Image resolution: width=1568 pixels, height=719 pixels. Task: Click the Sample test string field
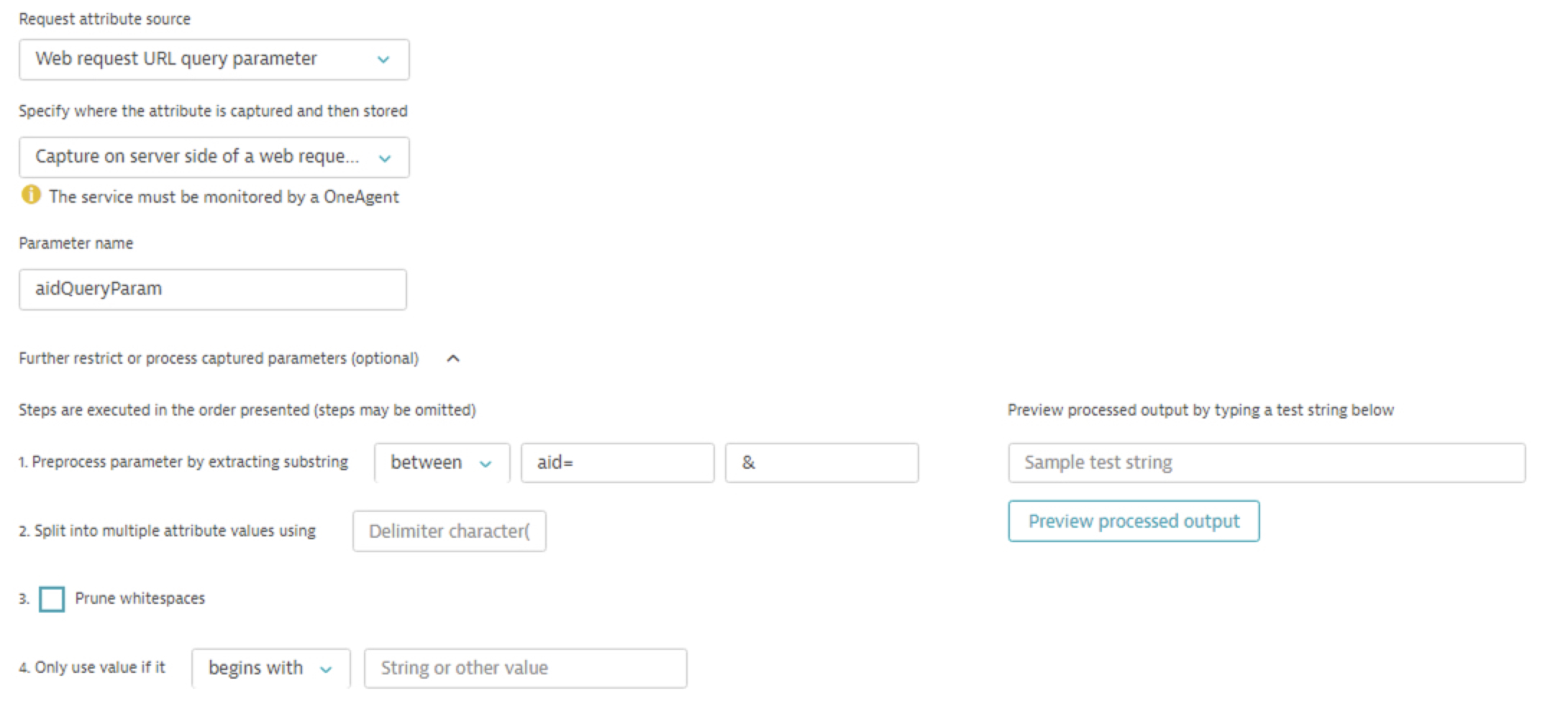point(1266,462)
